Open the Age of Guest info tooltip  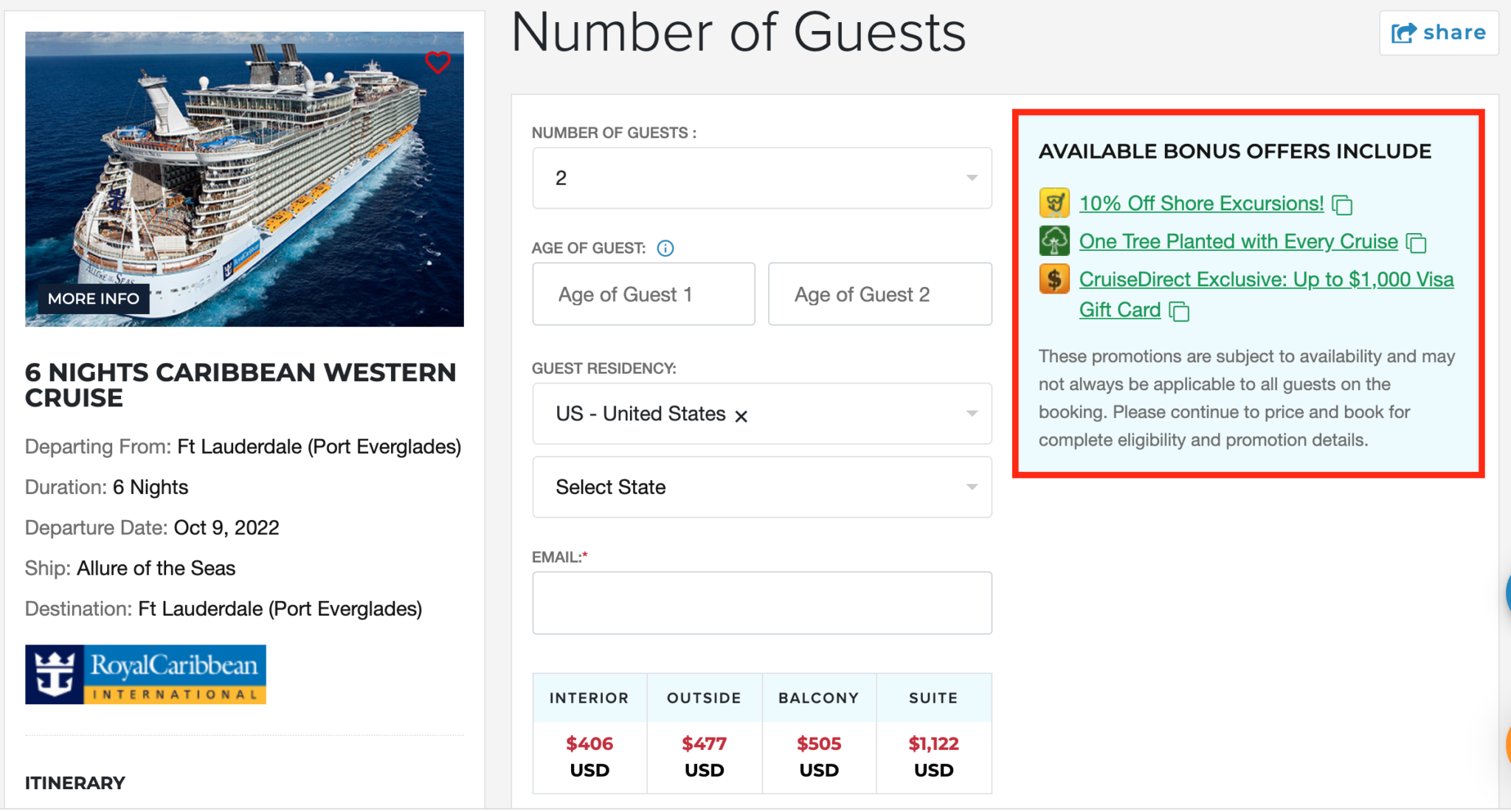(665, 248)
